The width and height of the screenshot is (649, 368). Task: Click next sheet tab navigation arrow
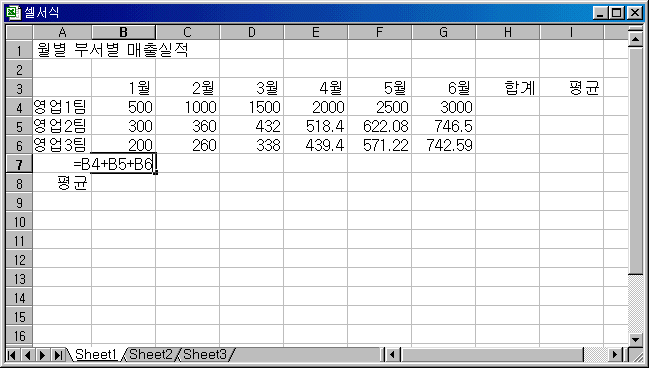click(43, 355)
